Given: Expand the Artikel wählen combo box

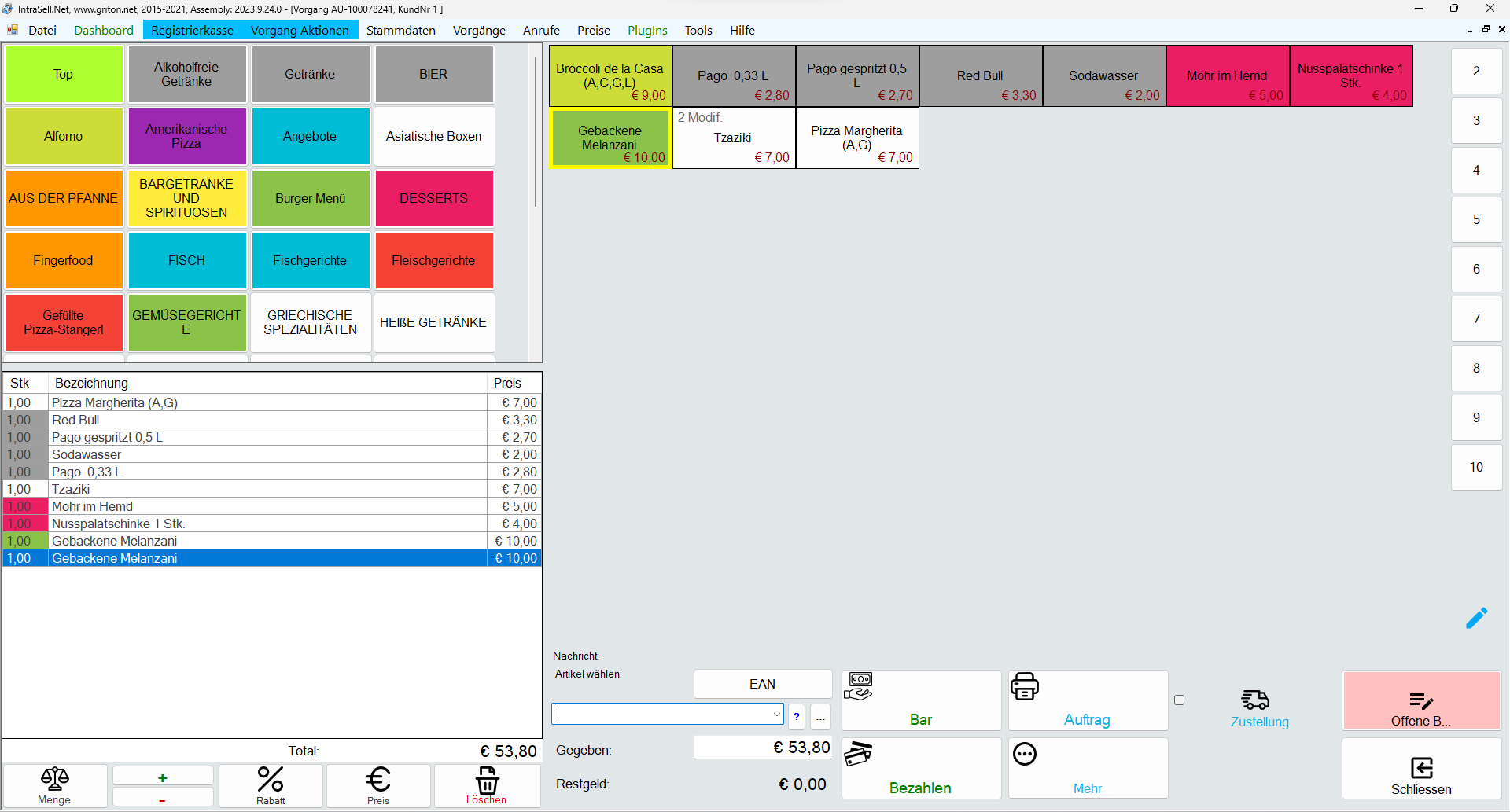Looking at the screenshot, I should (776, 714).
